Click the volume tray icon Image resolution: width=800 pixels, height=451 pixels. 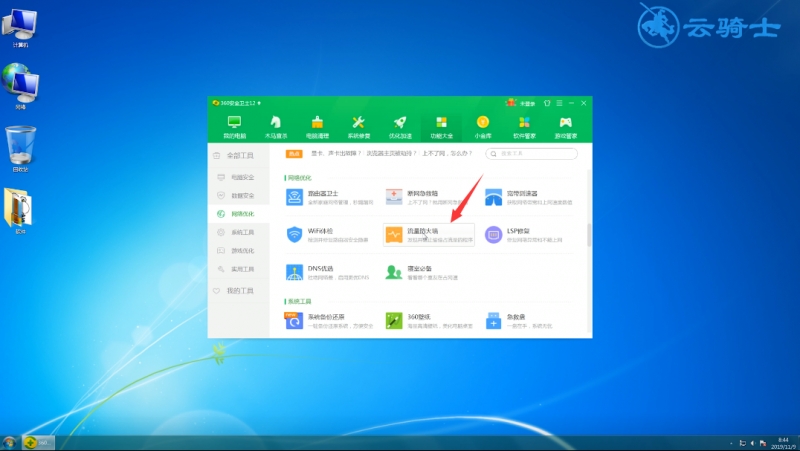click(753, 443)
